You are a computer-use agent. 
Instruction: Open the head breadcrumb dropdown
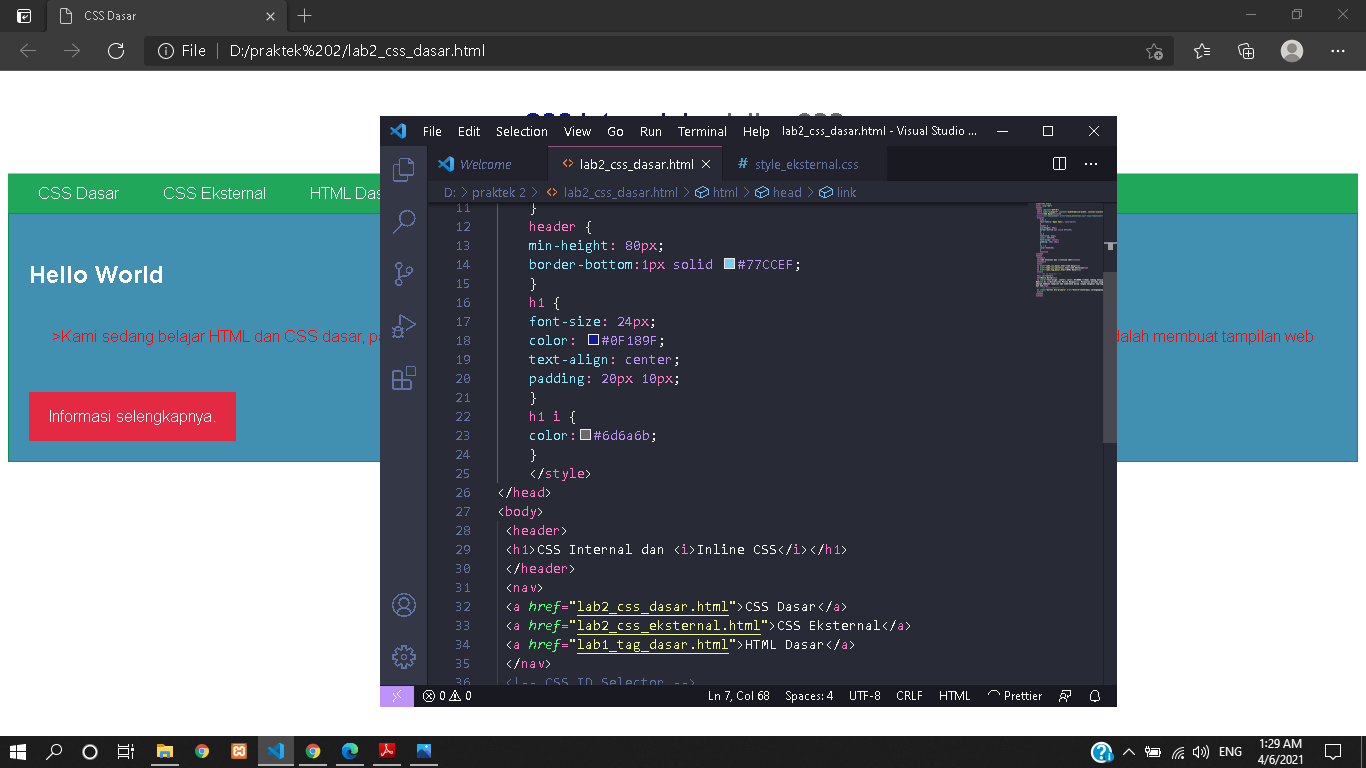[786, 192]
